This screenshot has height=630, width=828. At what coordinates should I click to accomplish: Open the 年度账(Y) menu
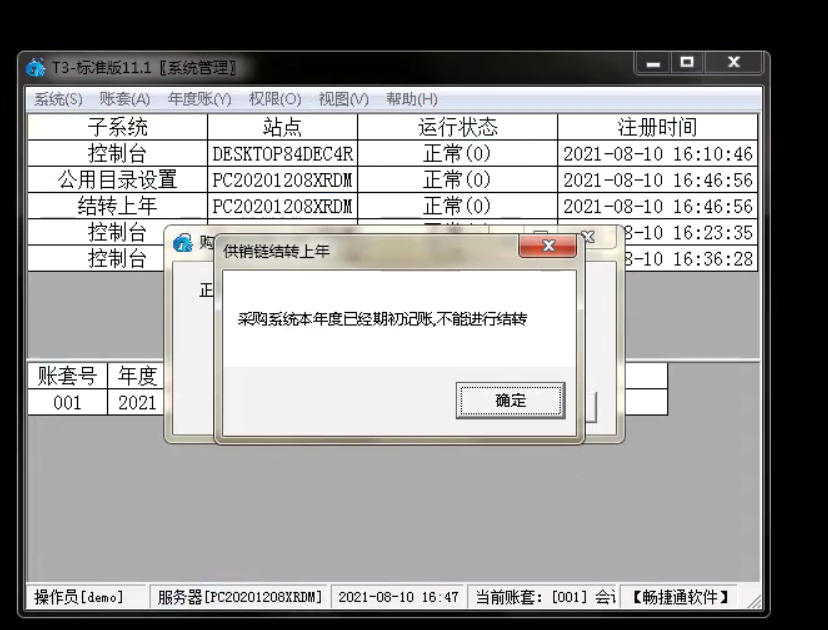pos(200,99)
